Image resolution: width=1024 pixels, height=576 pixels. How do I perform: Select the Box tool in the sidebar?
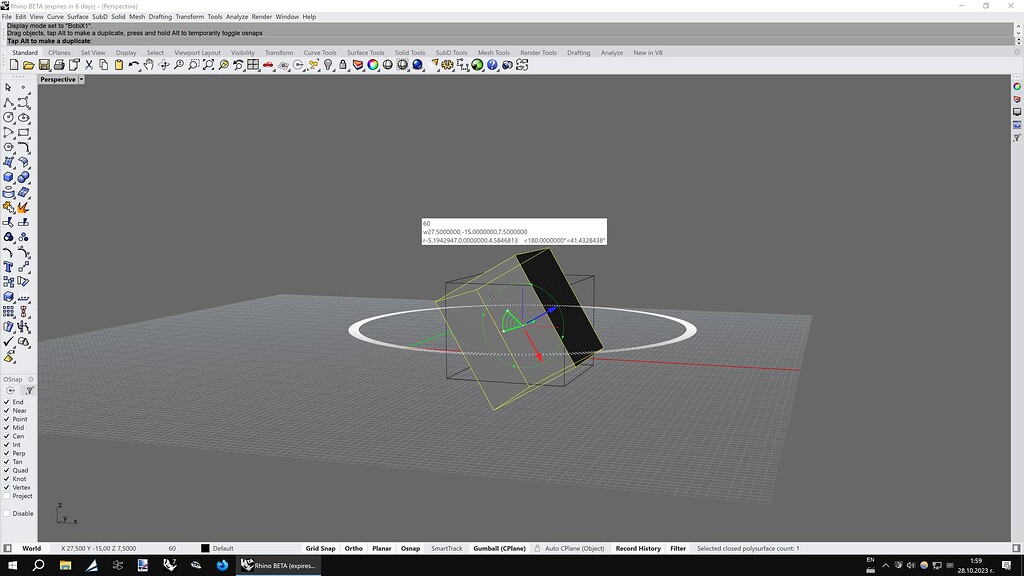[8, 176]
